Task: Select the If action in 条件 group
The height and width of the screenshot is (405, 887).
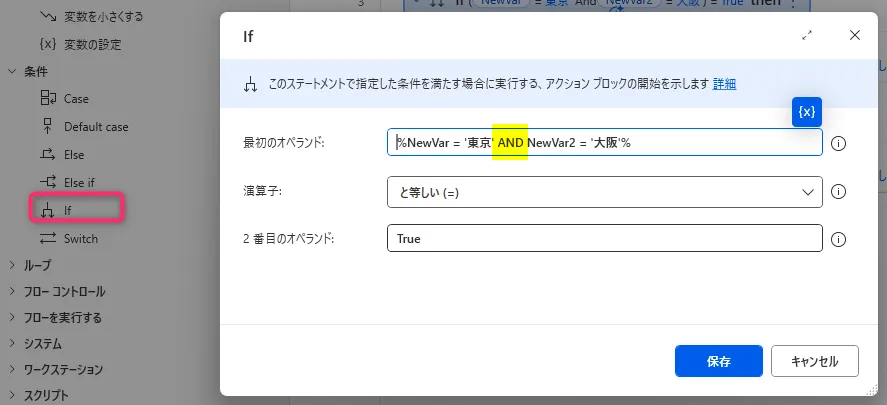Action: point(68,211)
